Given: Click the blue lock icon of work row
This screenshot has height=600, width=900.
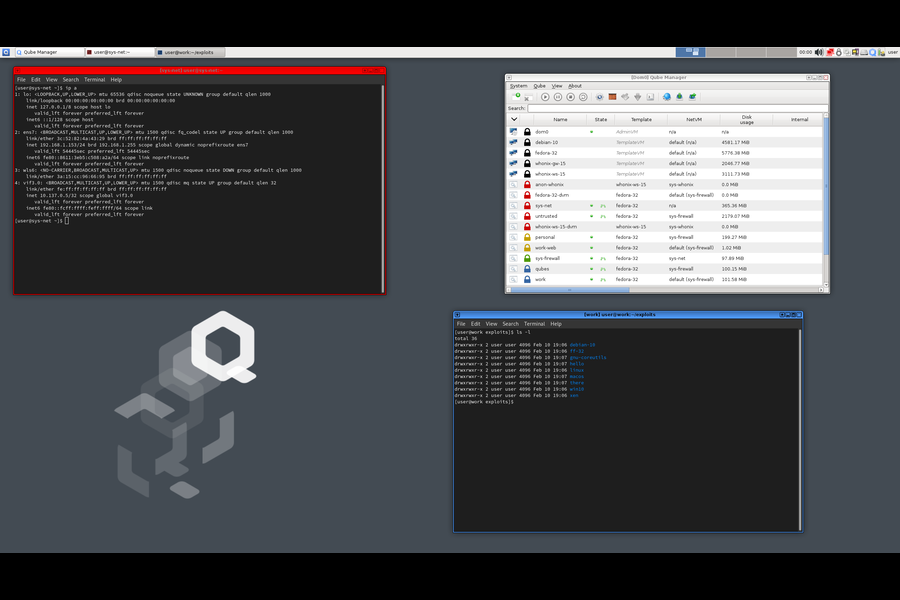Looking at the screenshot, I should click(527, 280).
